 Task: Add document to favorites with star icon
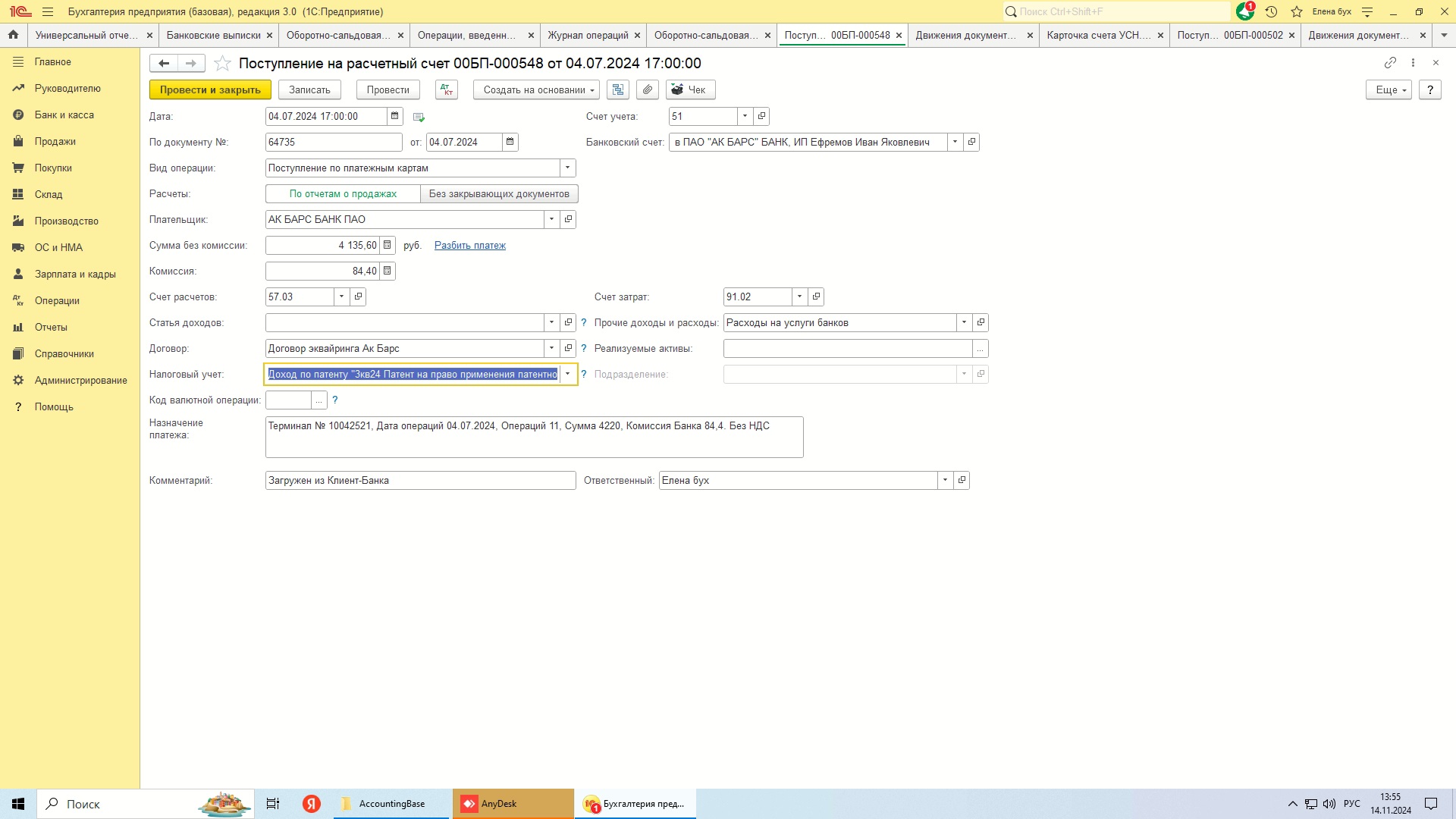tap(222, 64)
